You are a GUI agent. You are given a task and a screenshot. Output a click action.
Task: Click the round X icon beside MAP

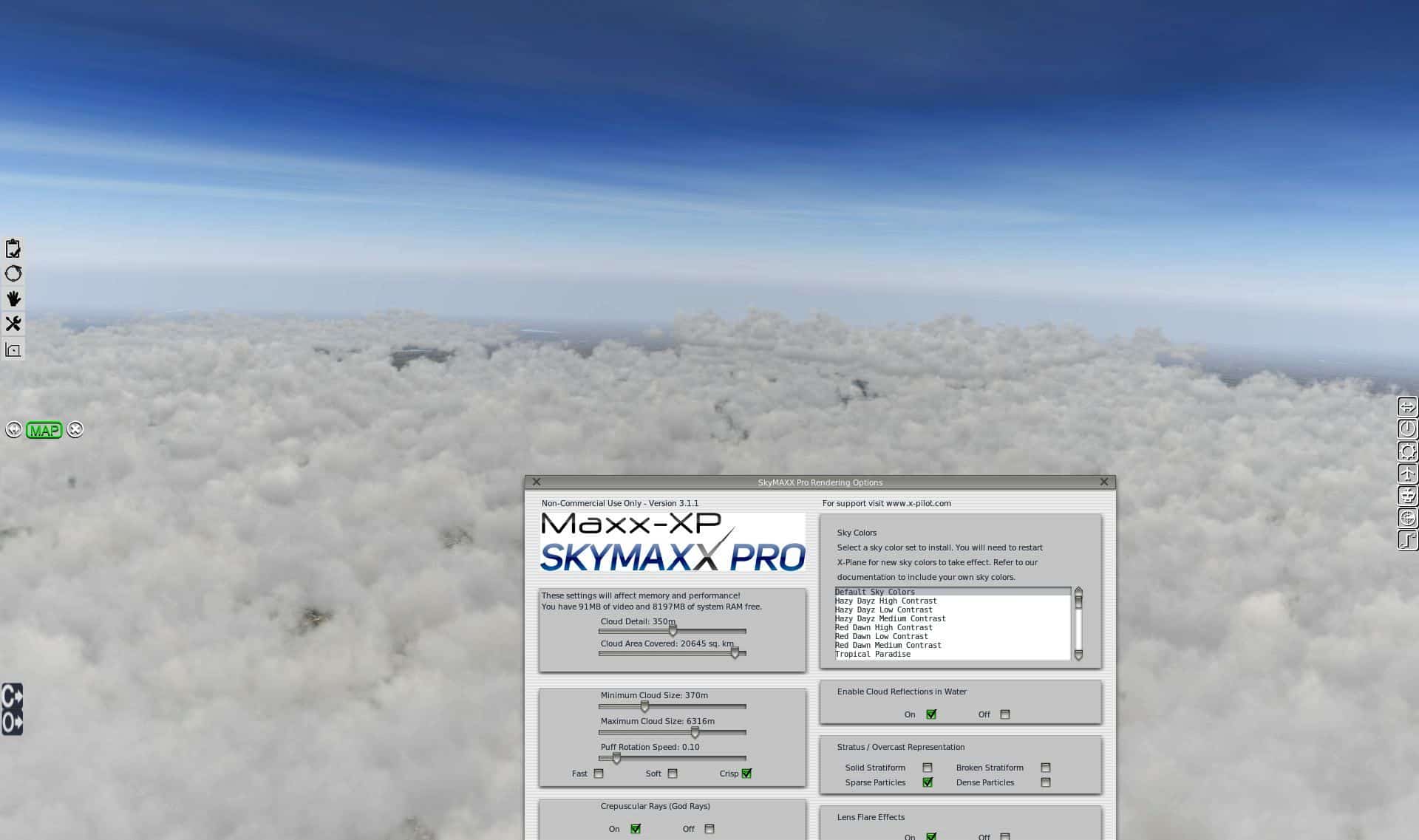[x=75, y=430]
